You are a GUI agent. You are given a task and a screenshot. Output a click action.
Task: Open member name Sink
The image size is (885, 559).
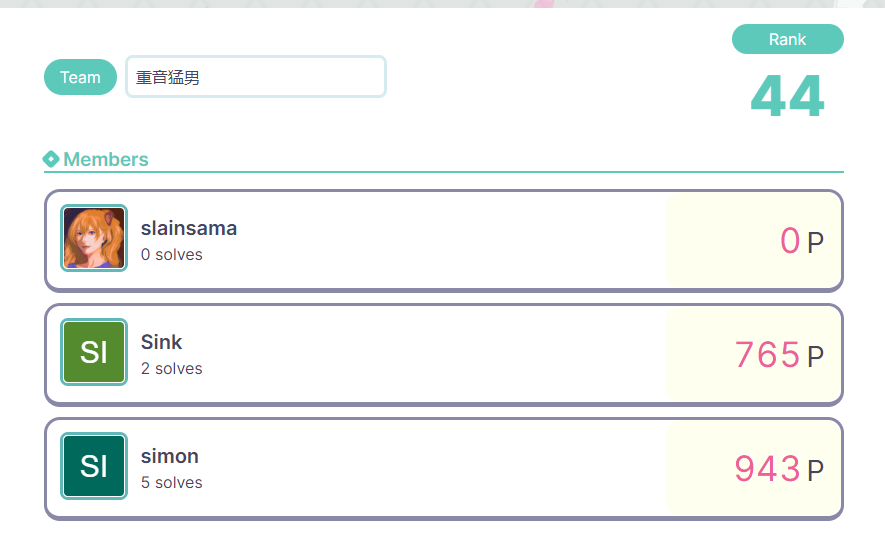pos(162,342)
